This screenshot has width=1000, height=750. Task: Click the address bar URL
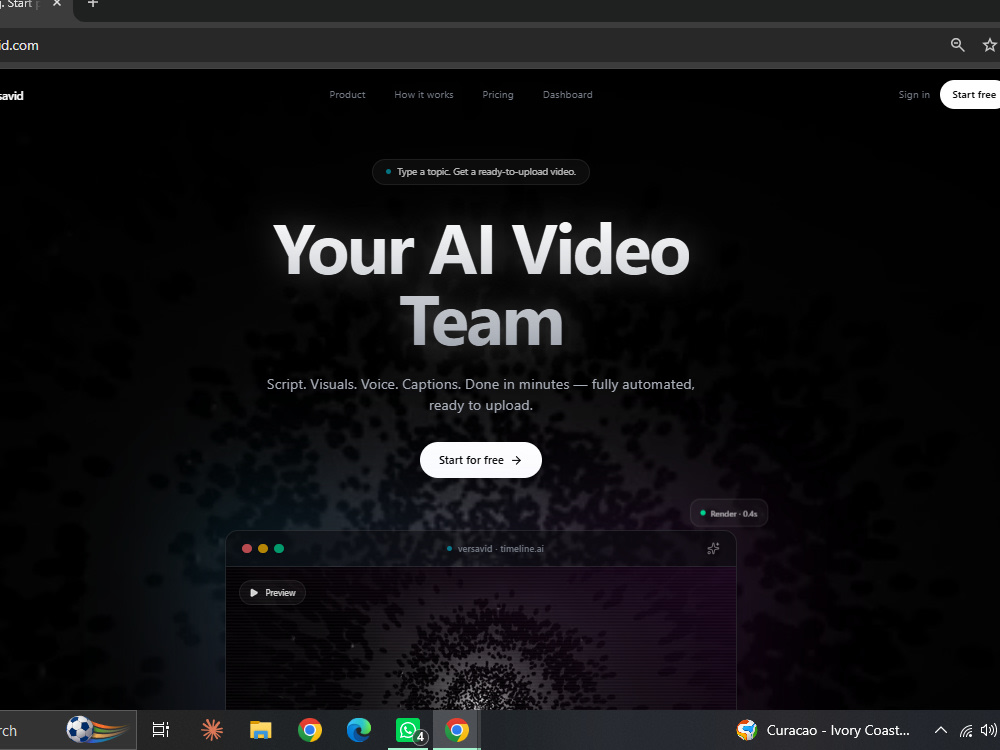tap(19, 45)
